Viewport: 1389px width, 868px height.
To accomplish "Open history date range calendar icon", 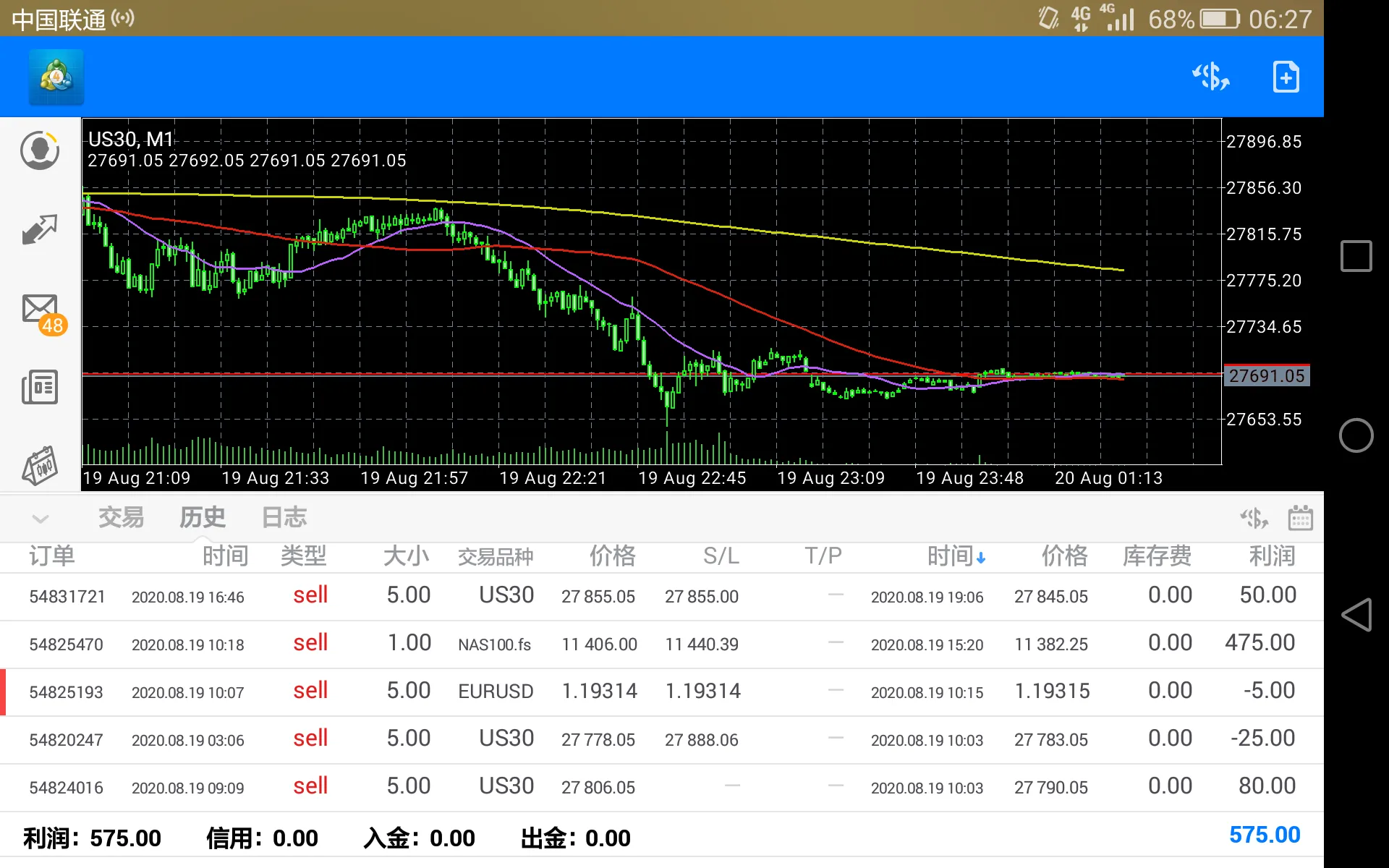I will point(1300,518).
